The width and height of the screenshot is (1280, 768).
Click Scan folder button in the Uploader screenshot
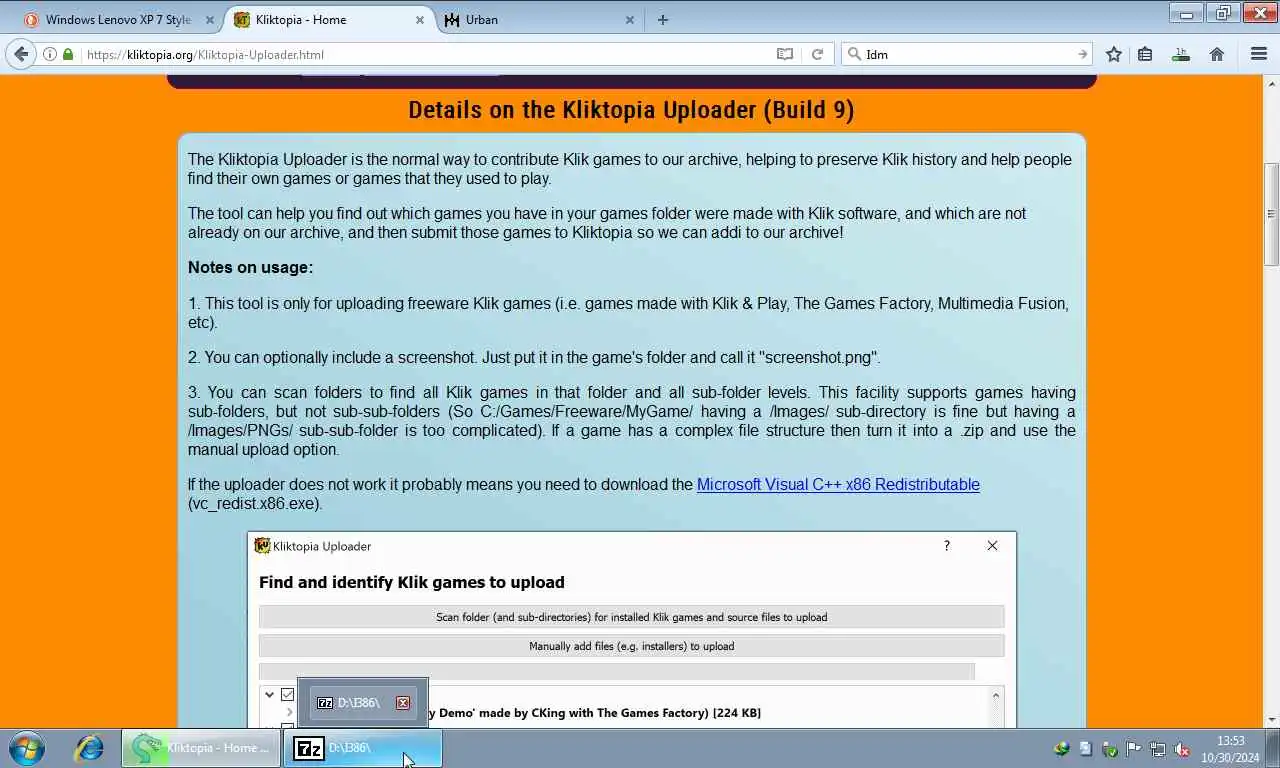(x=631, y=617)
